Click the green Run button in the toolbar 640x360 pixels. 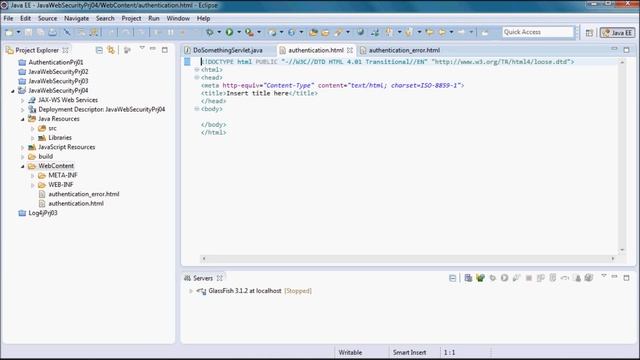229,32
